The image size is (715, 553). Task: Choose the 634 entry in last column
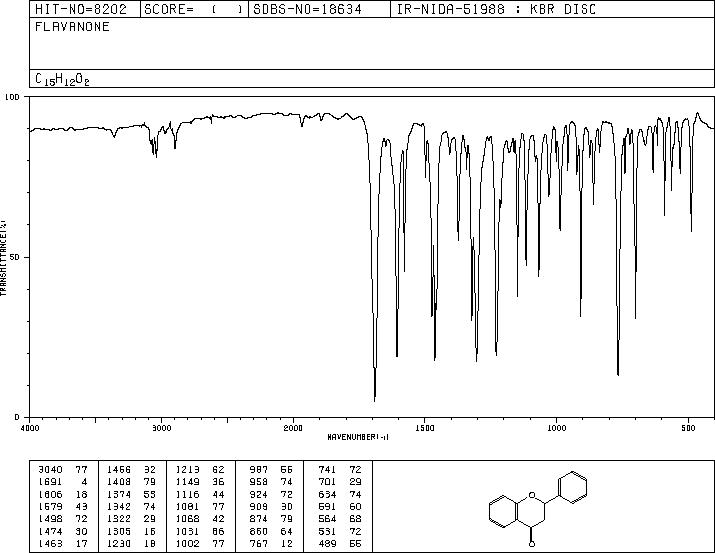point(340,495)
